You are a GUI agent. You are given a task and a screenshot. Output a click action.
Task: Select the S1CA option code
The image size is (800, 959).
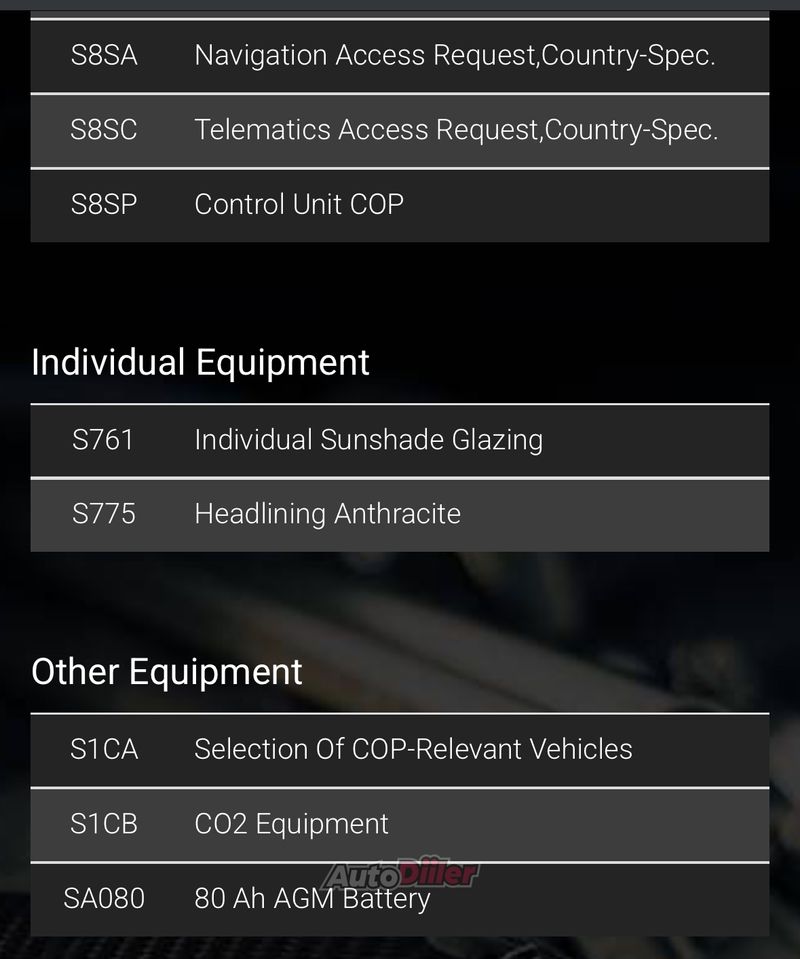(103, 749)
